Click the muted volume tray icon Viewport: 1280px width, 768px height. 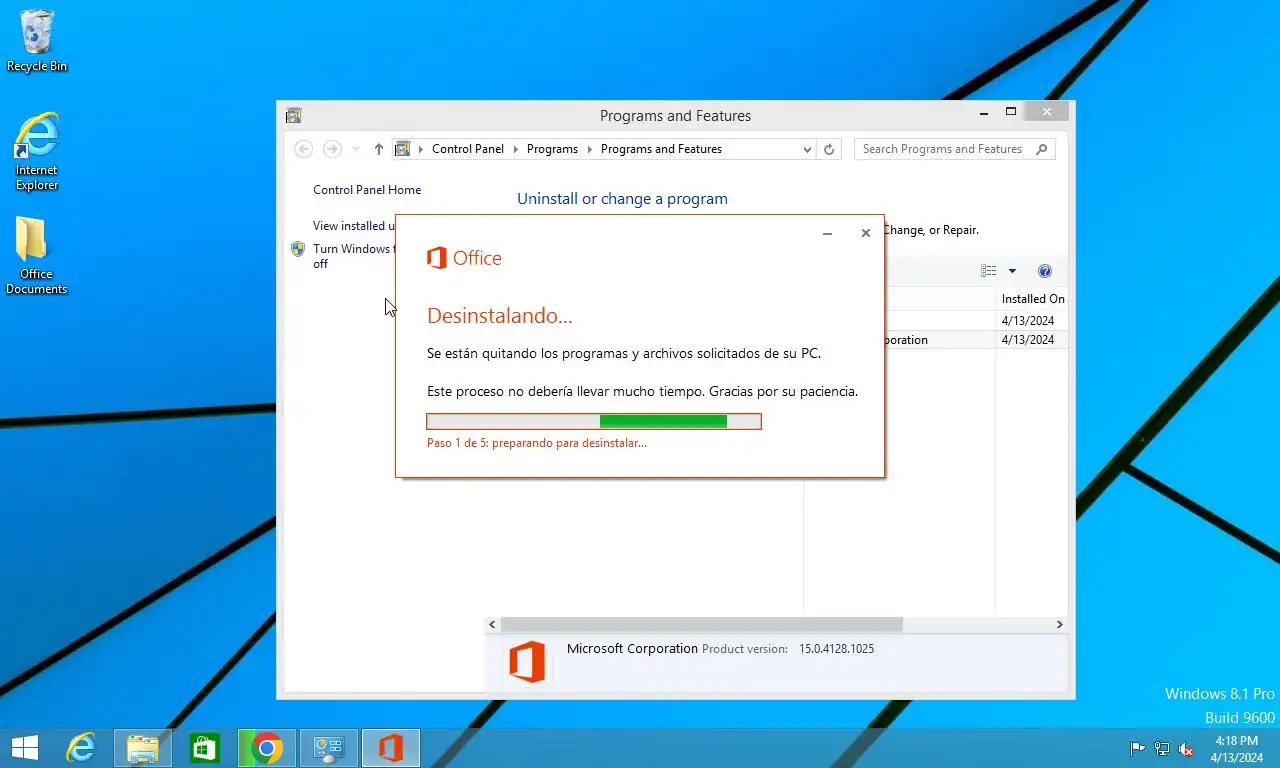[x=1186, y=749]
